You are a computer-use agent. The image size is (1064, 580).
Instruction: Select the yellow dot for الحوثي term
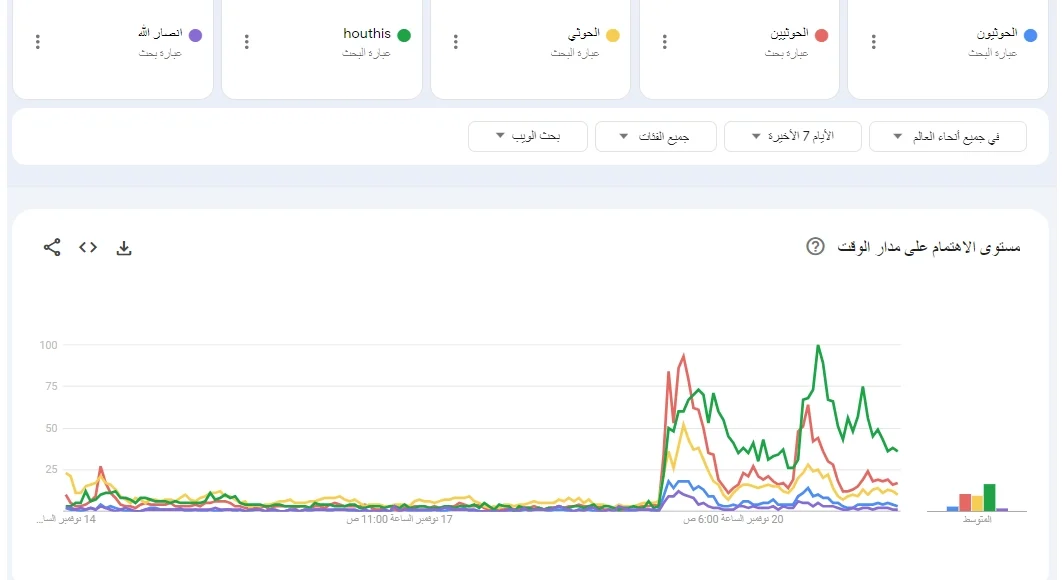tap(613, 33)
